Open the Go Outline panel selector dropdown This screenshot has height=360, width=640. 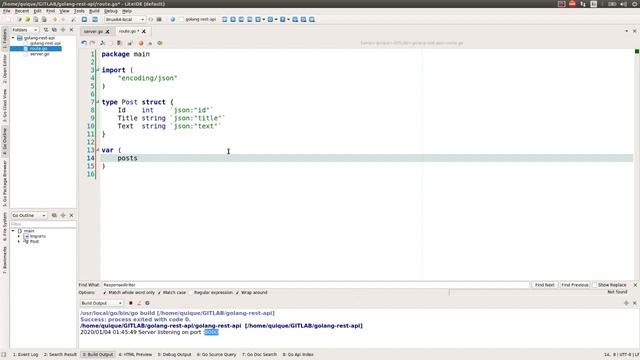pos(29,215)
